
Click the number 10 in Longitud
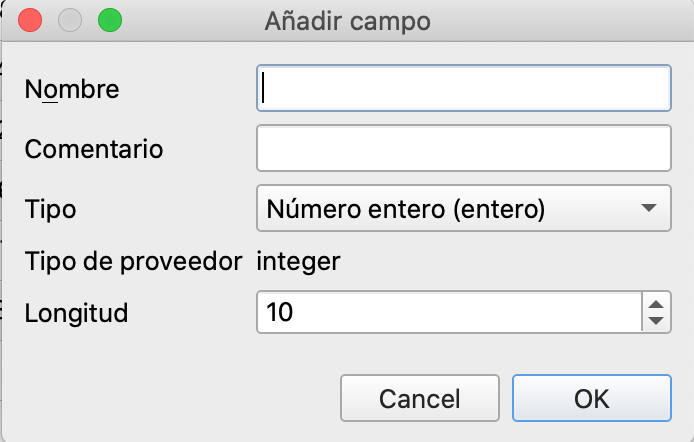pyautogui.click(x=280, y=313)
